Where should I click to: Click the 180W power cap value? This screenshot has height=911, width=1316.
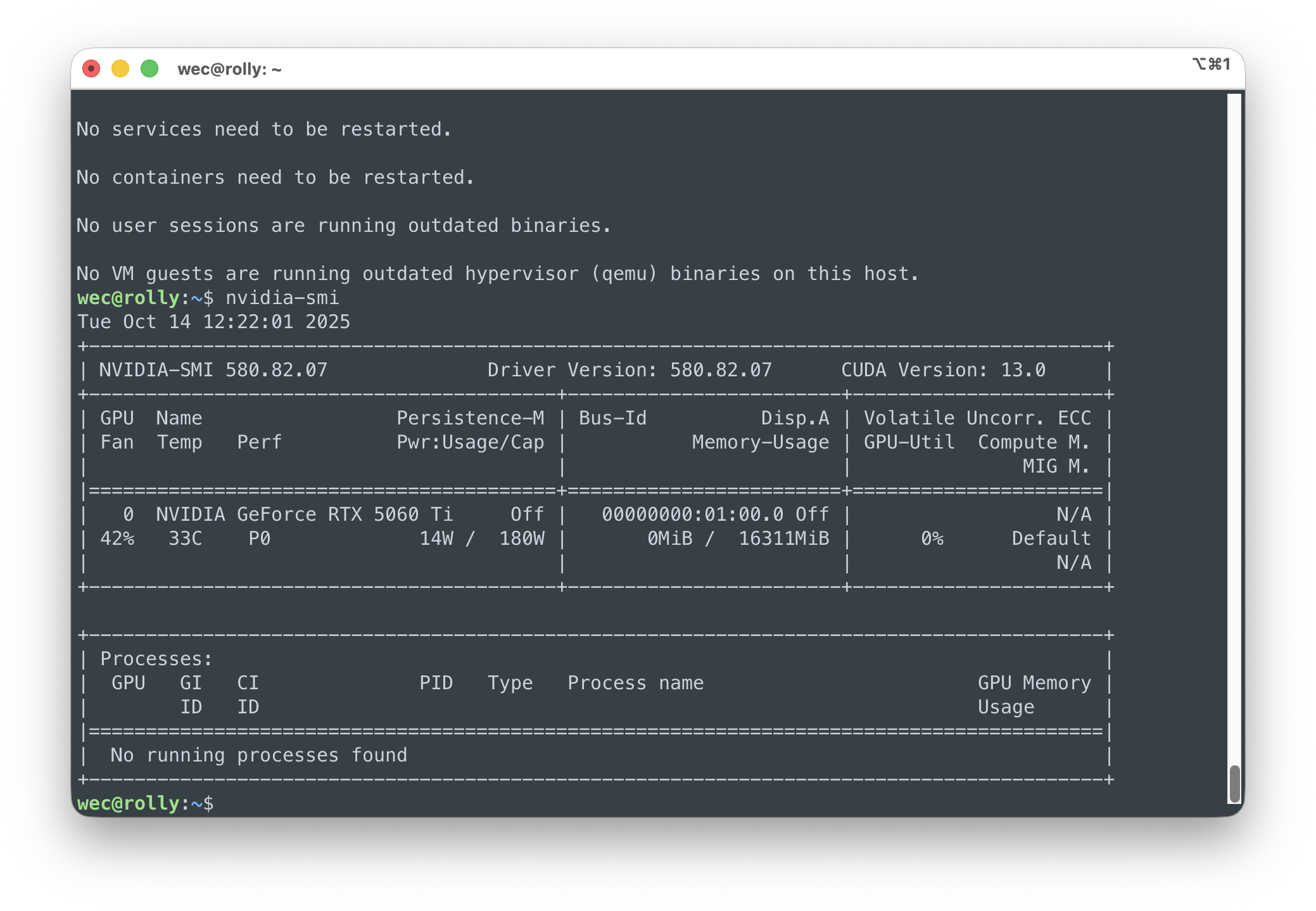coord(521,538)
